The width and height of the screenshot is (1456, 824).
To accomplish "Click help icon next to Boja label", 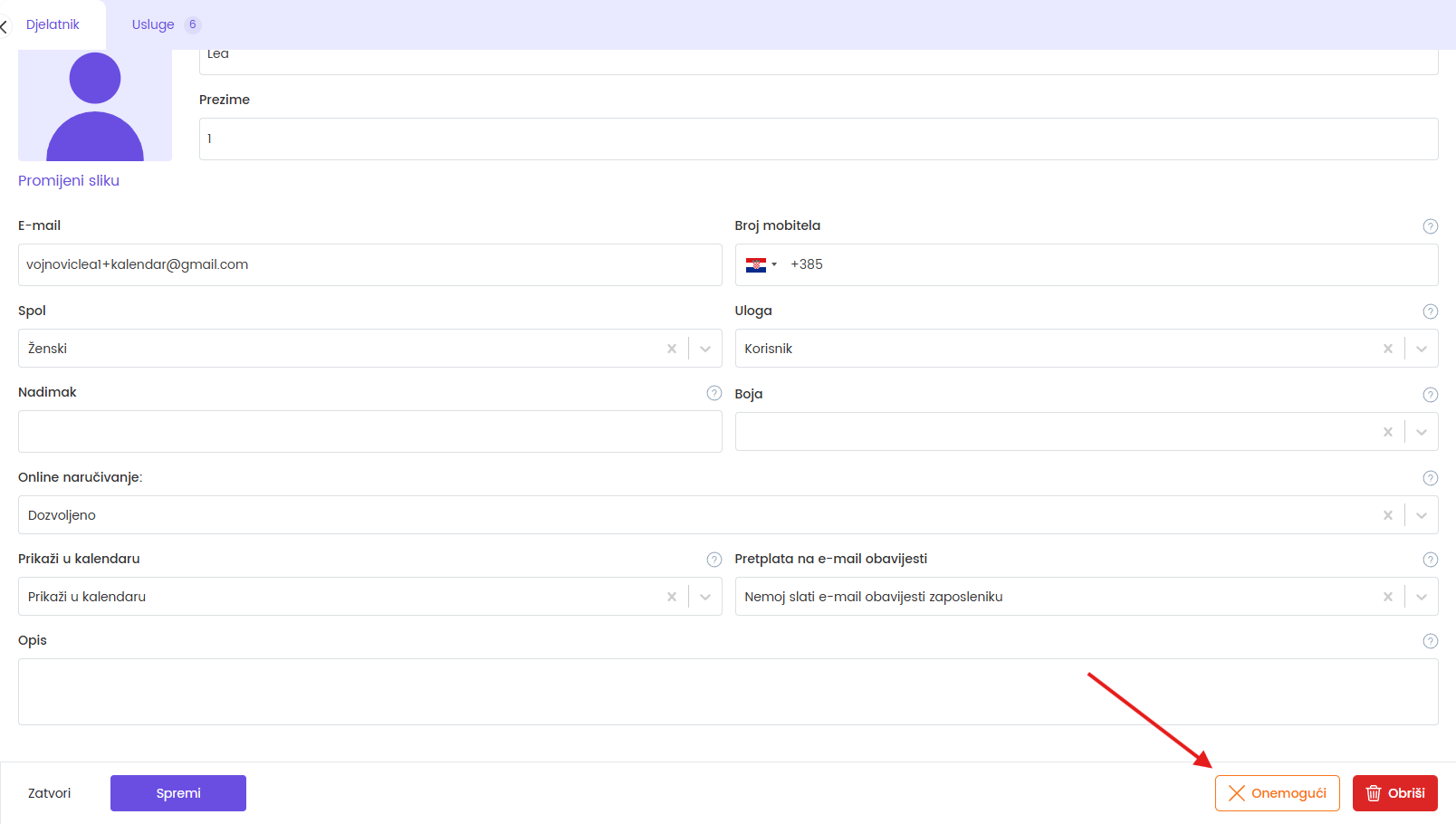I will click(1430, 395).
